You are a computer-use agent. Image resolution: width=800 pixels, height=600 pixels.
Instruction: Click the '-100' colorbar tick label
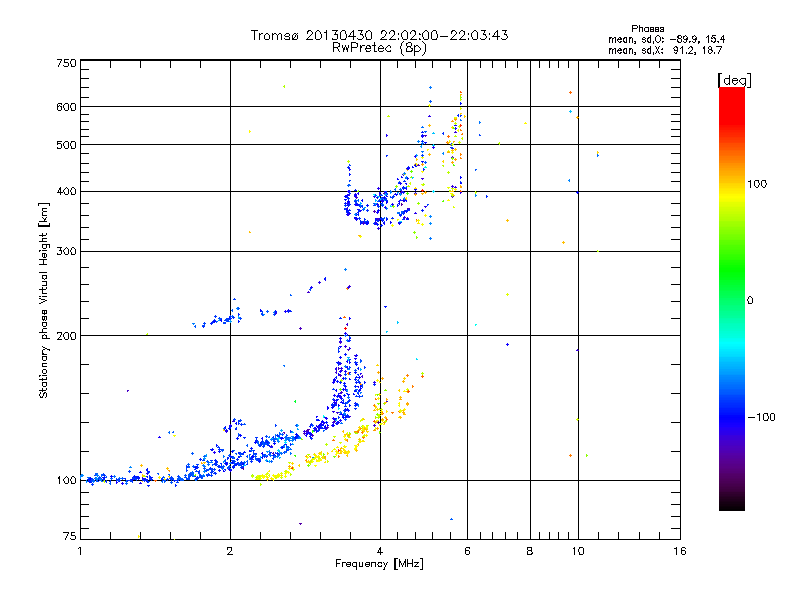[x=761, y=417]
